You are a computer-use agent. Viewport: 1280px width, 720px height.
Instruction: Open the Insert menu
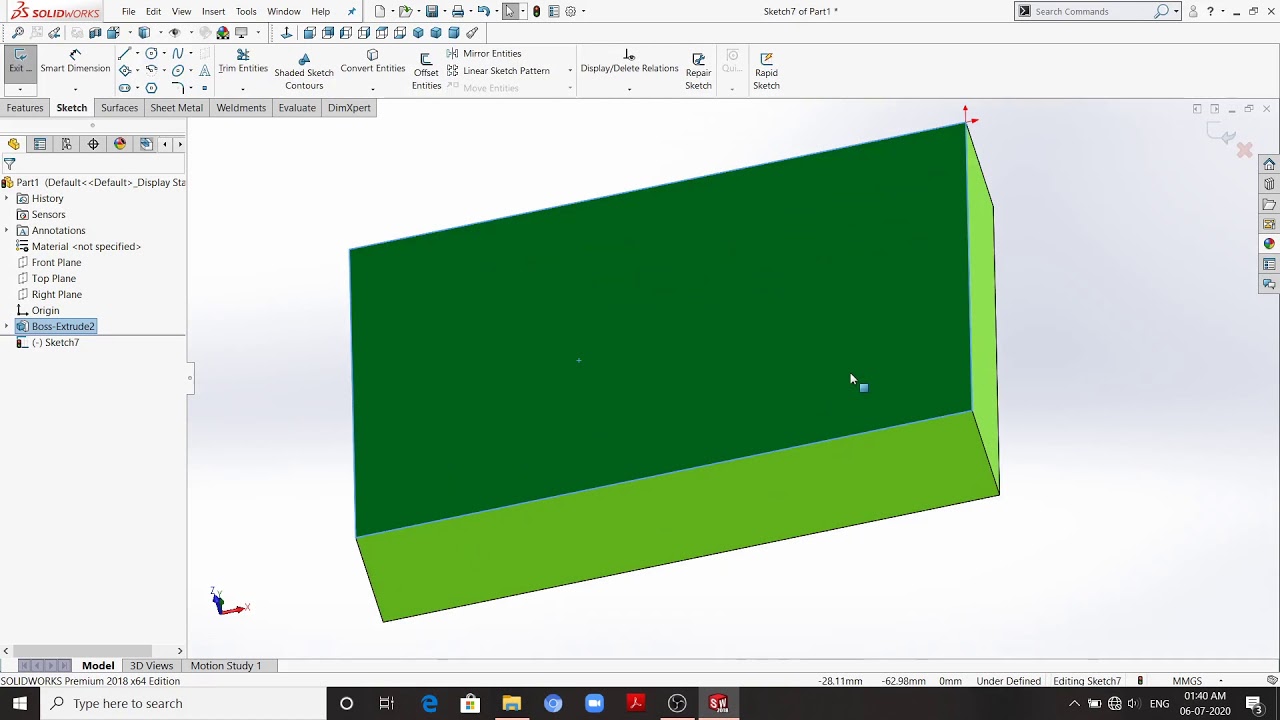pos(213,11)
